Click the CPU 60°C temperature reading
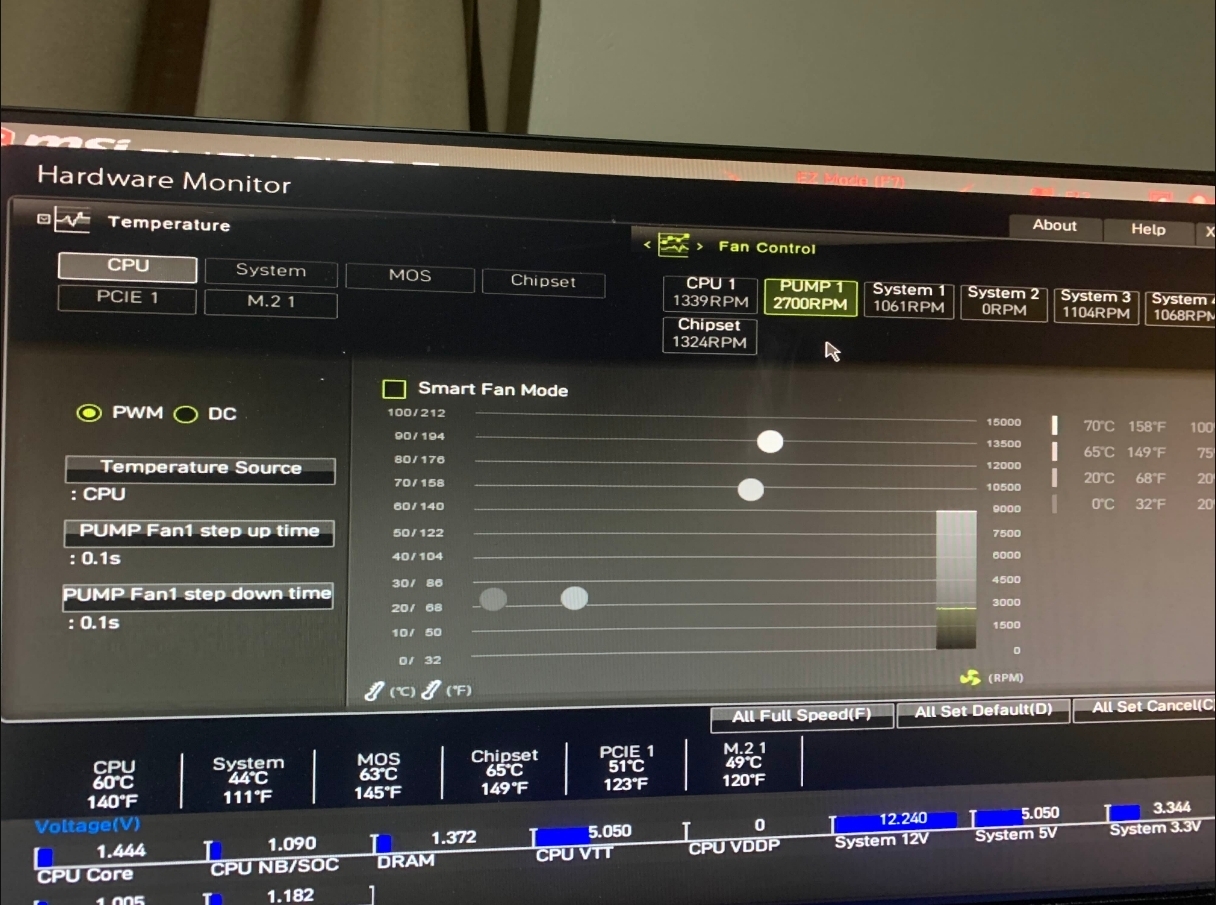Screen dimensions: 1216x905 click(114, 784)
